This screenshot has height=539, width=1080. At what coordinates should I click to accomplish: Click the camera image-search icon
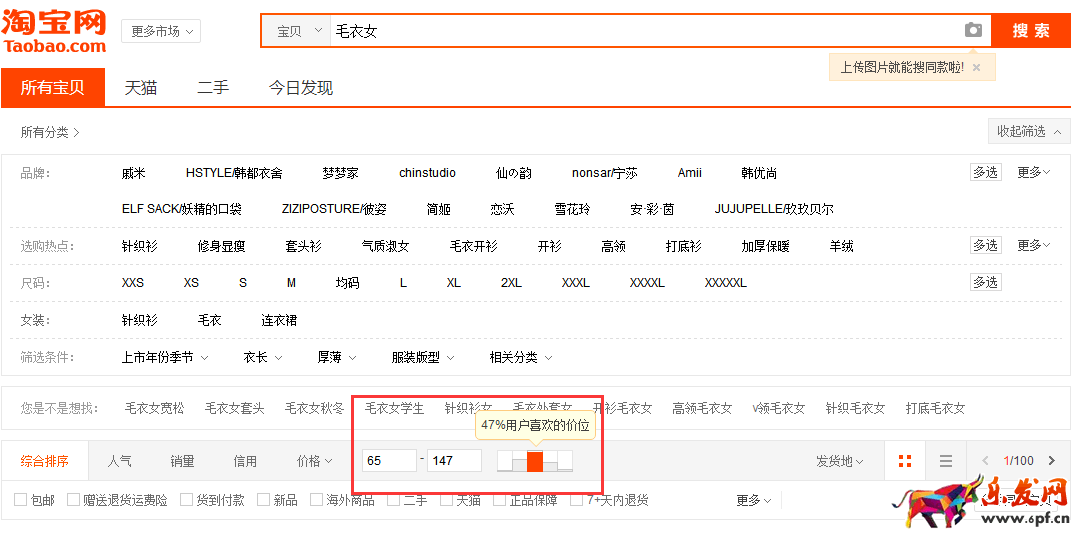973,30
